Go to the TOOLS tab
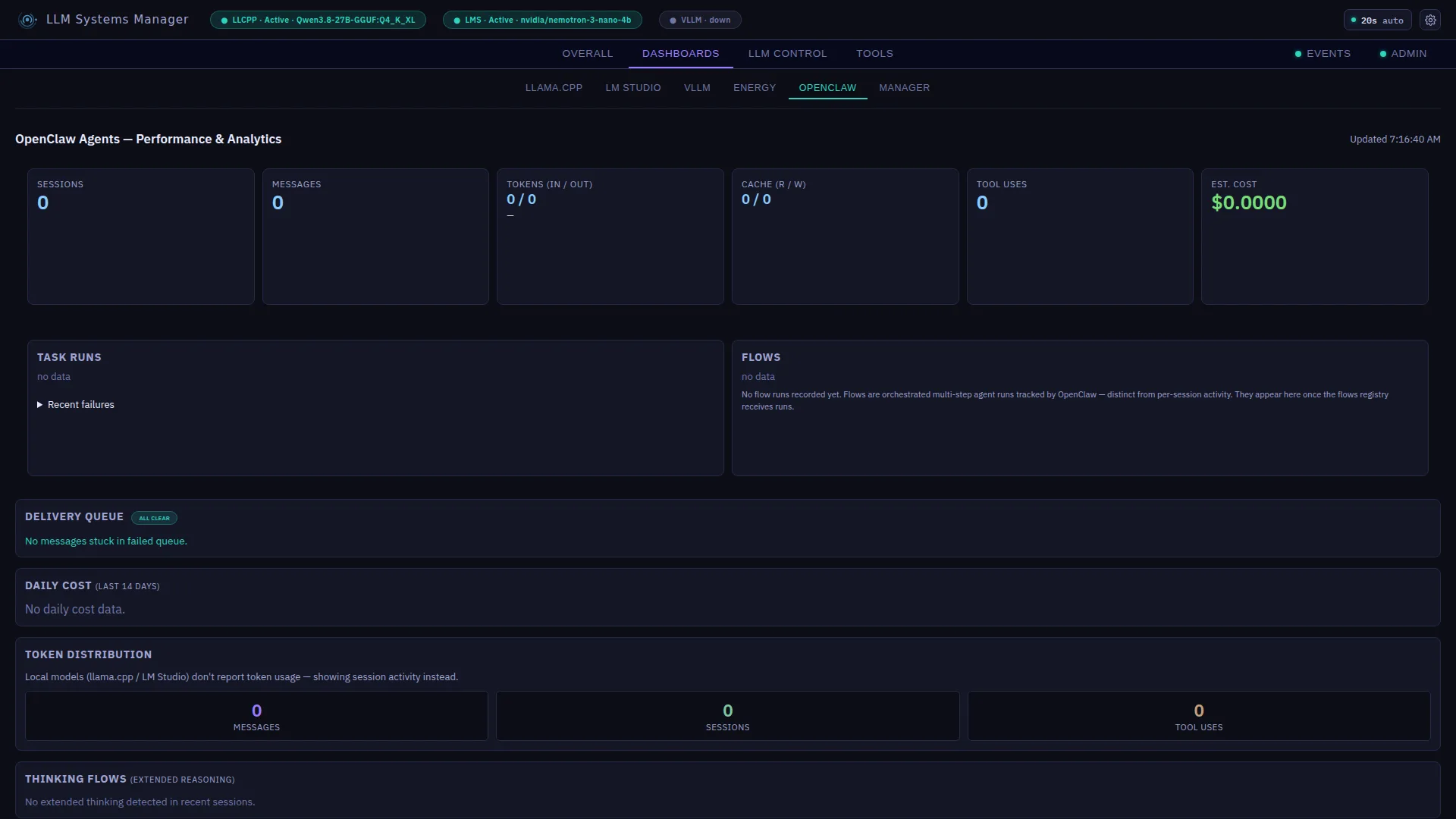This screenshot has width=1456, height=819. [x=874, y=54]
